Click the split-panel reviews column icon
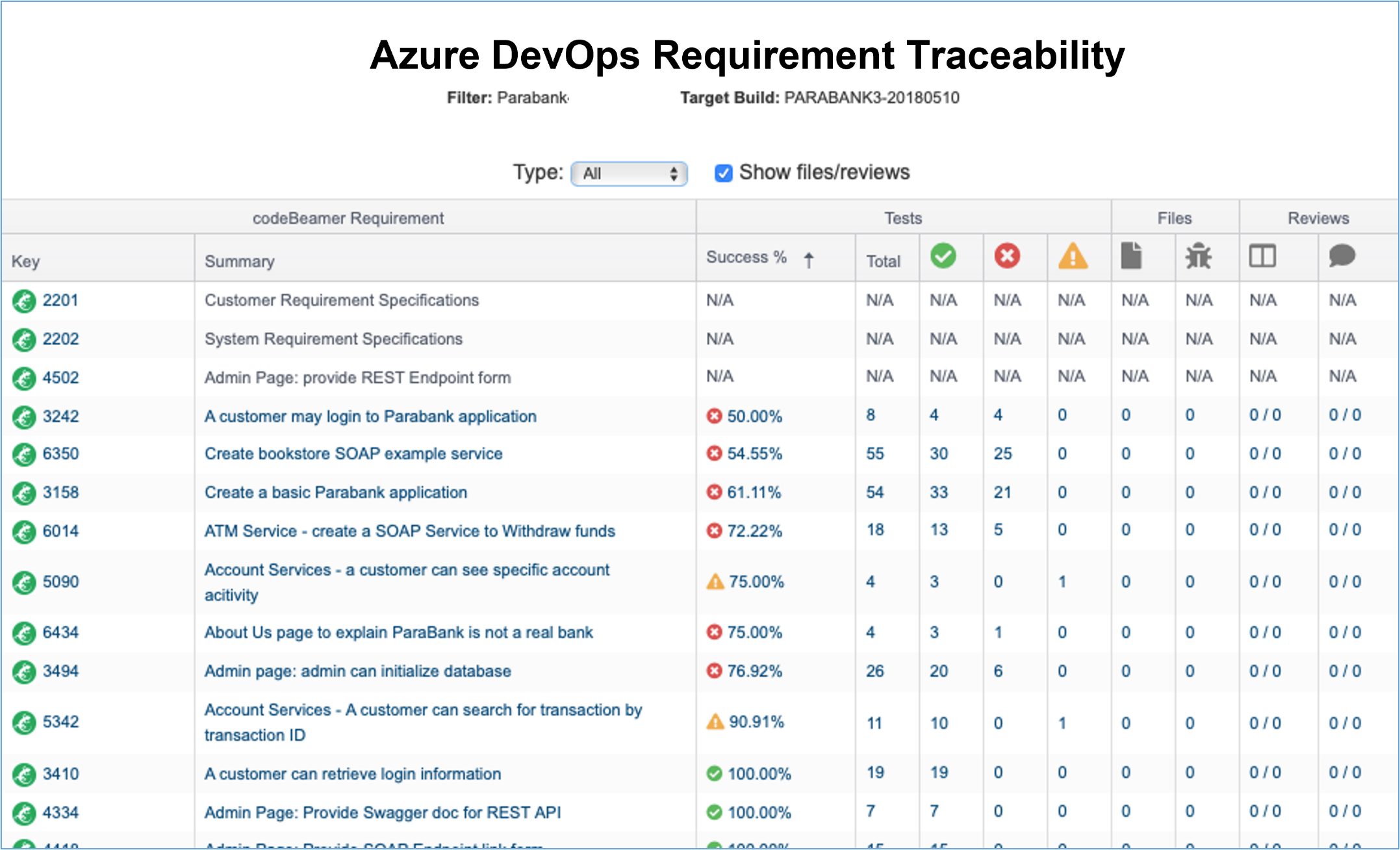Viewport: 1400px width, 850px height. (1262, 256)
